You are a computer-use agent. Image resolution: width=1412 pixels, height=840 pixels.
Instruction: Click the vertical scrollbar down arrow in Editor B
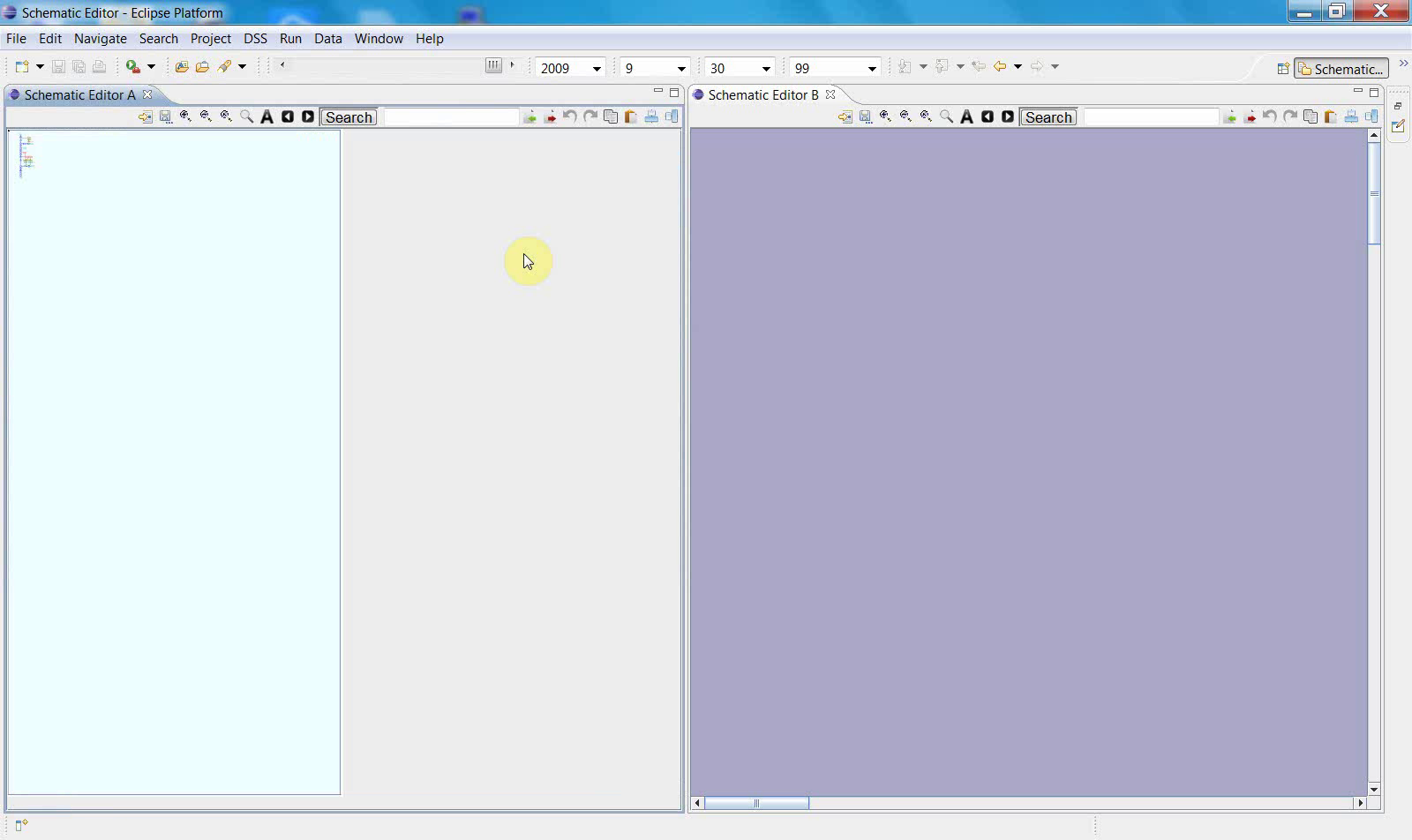(1374, 790)
